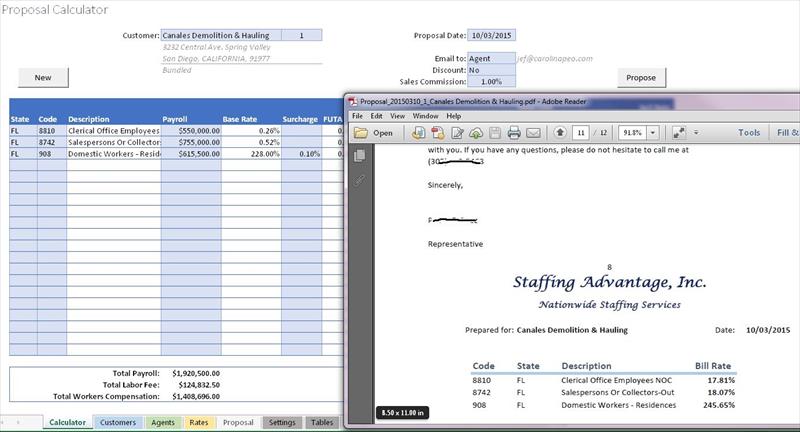The height and width of the screenshot is (432, 800).
Task: Open the attachments paperclip panel icon
Action: 360,180
